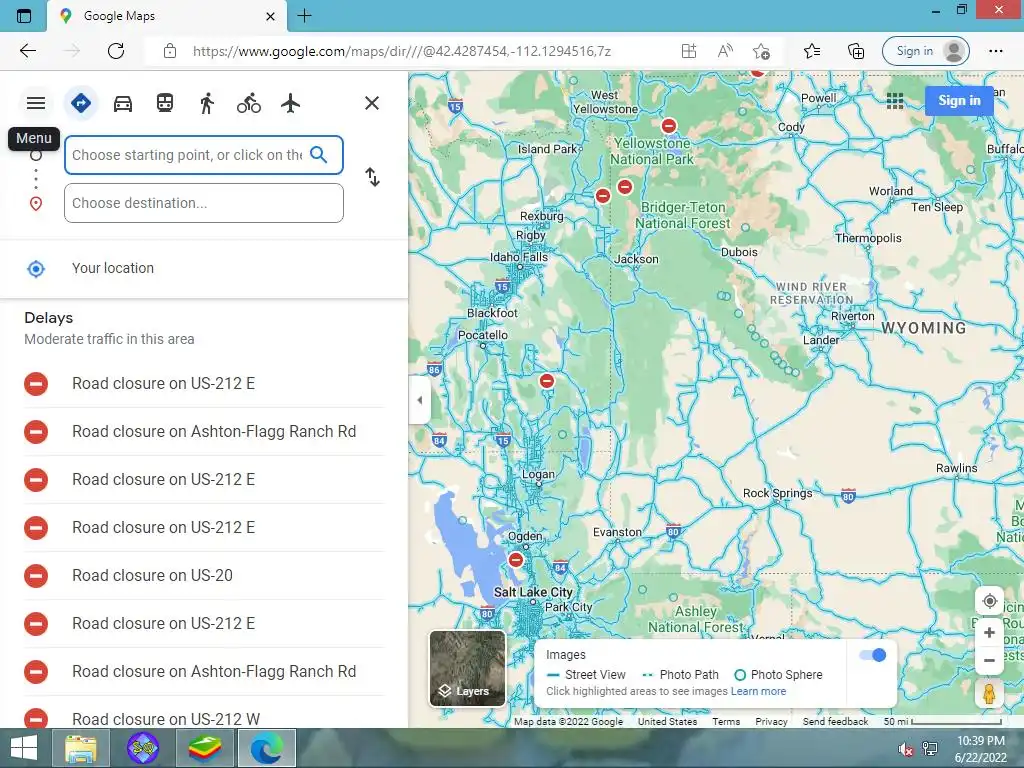Screen dimensions: 1024x768
Task: Select cycling travel mode
Action: coord(249,103)
